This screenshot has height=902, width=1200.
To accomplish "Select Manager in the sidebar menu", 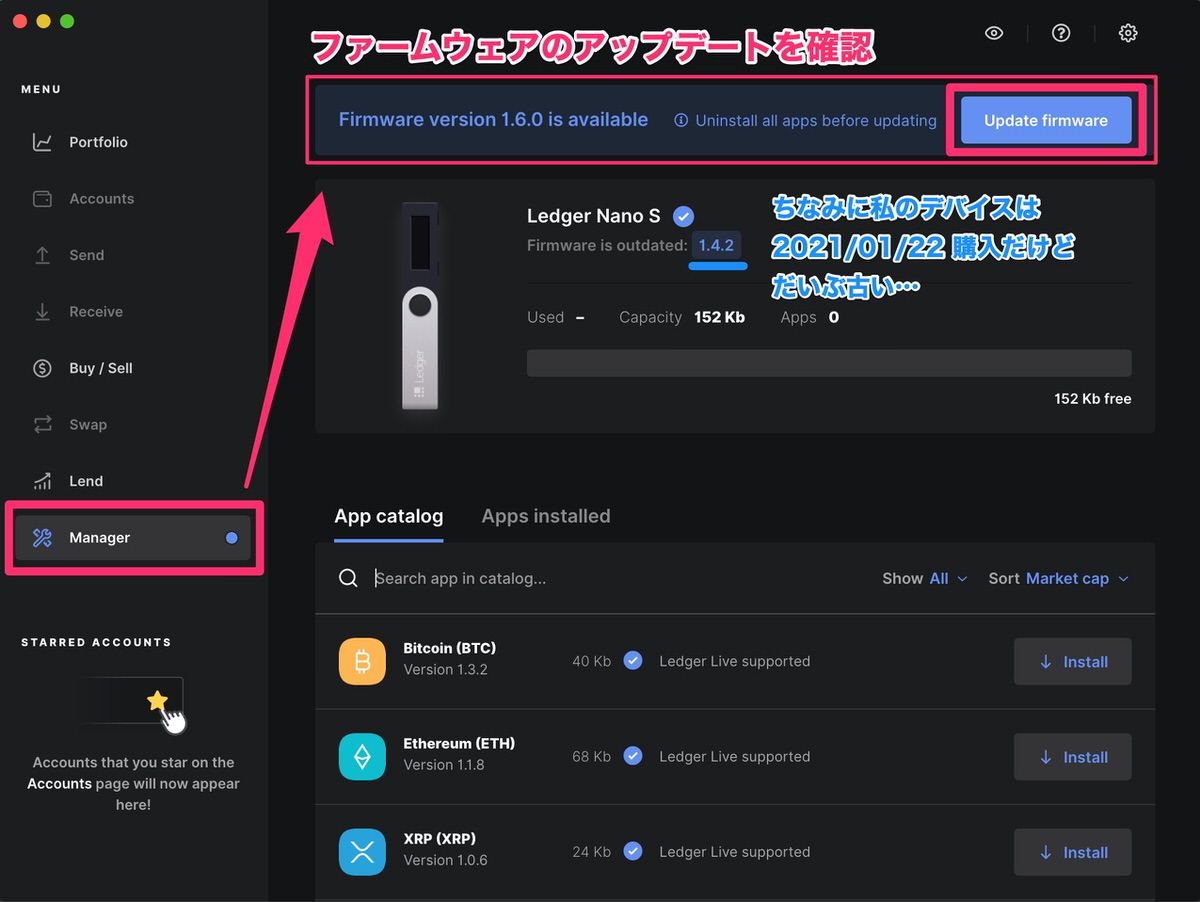I will pos(133,538).
